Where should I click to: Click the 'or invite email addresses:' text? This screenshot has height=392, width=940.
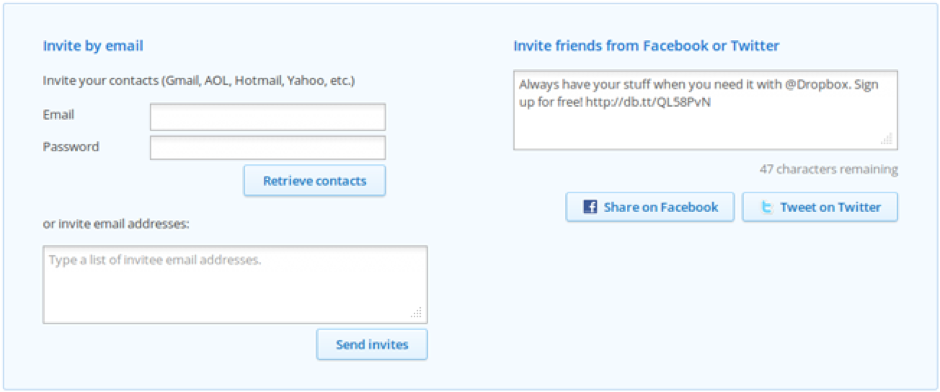point(116,224)
